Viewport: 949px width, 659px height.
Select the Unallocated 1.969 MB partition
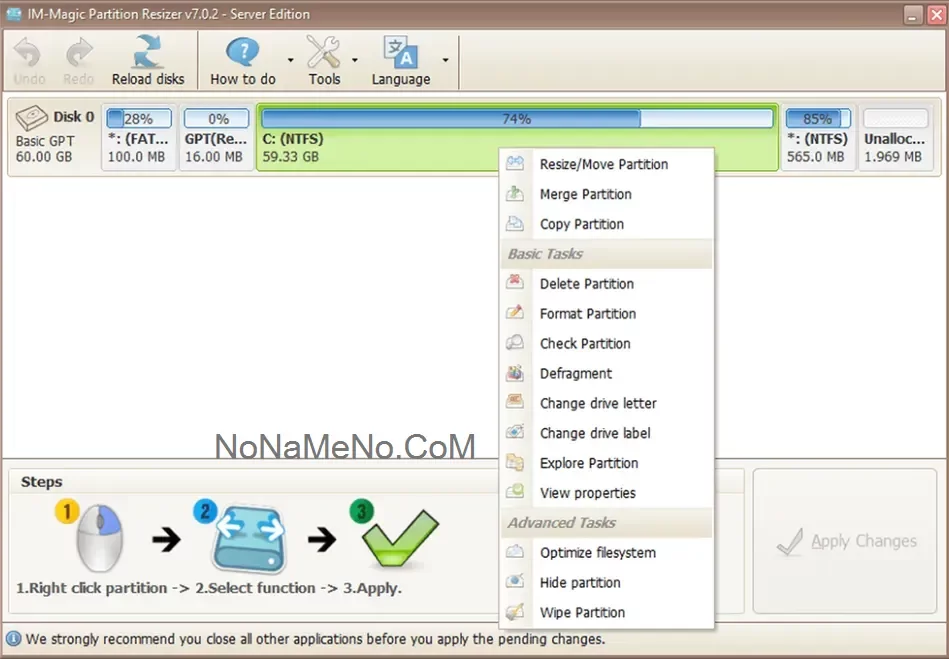pyautogui.click(x=894, y=138)
